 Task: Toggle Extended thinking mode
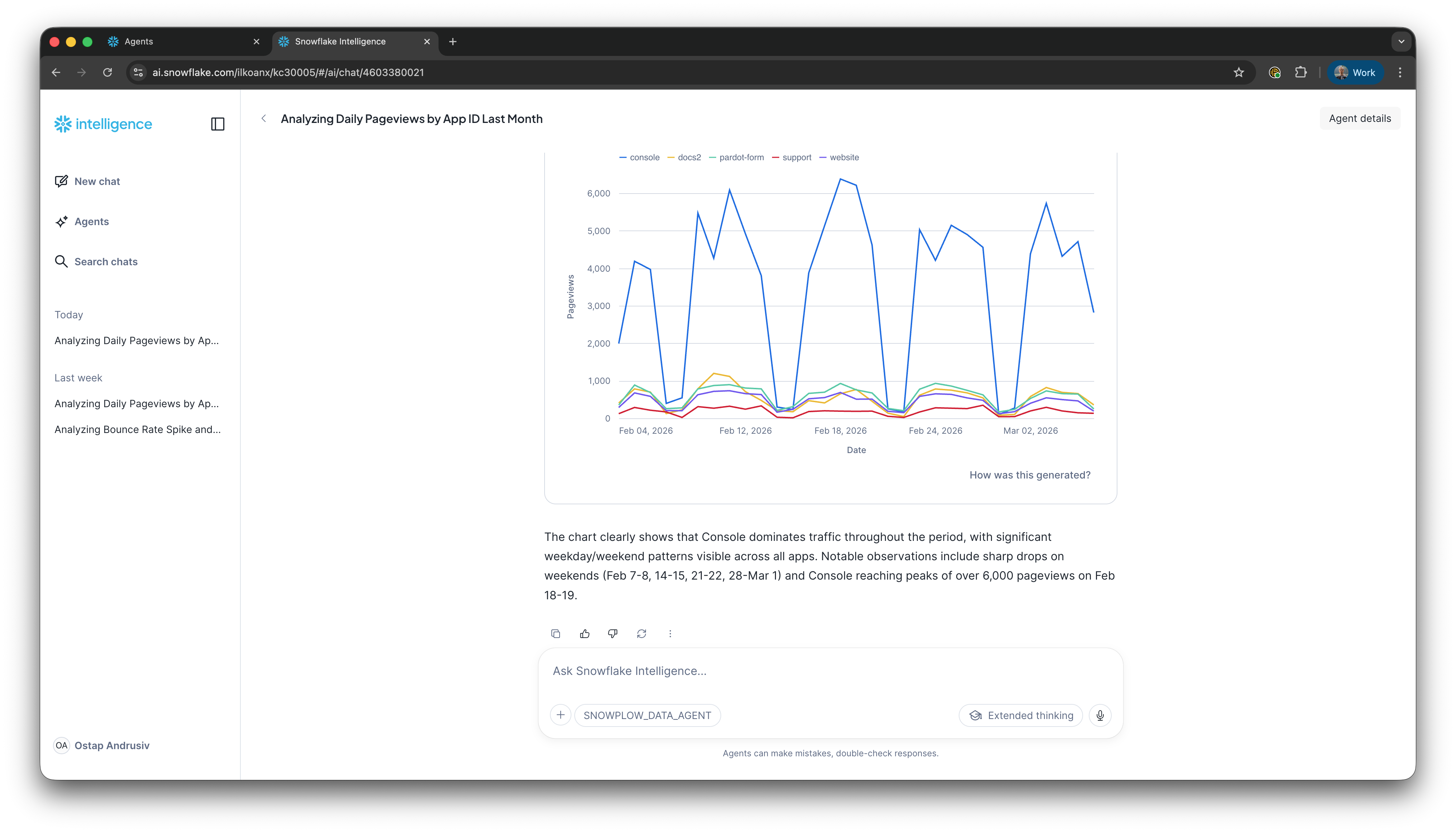tap(1021, 715)
